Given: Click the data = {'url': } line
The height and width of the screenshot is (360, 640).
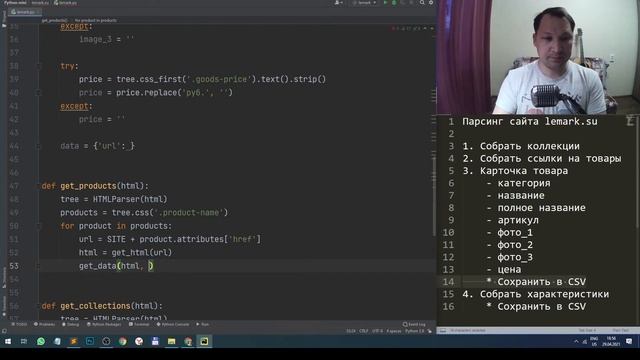Looking at the screenshot, I should tap(98, 146).
